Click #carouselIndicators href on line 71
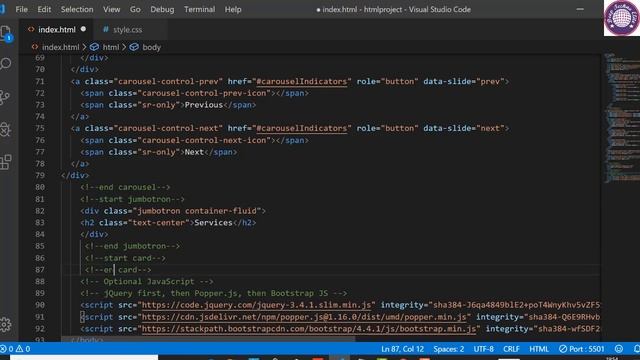Screen dimensions: 640x360 click(x=302, y=82)
